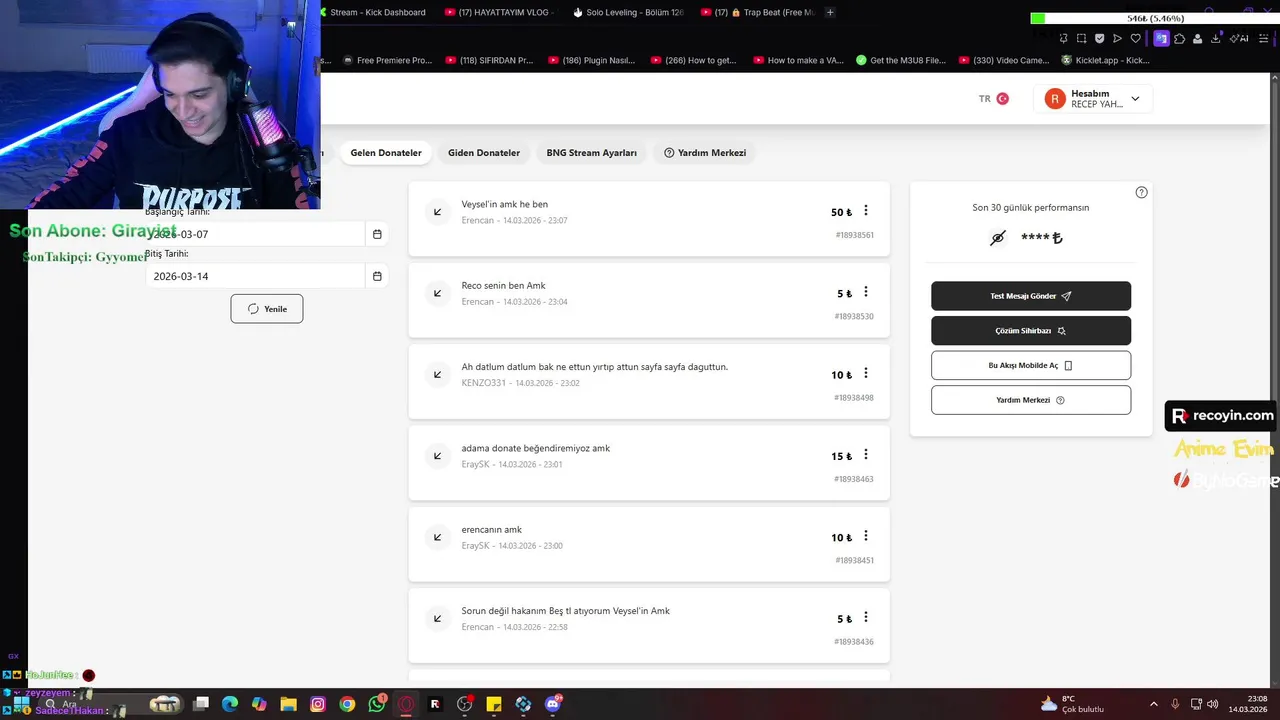Switch to Giden Donateler tab
Screen dimensions: 1280x720
click(x=484, y=153)
